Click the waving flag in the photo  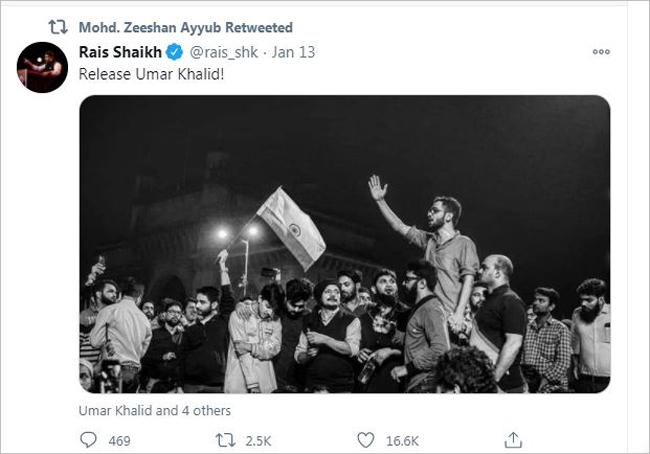[x=291, y=226]
